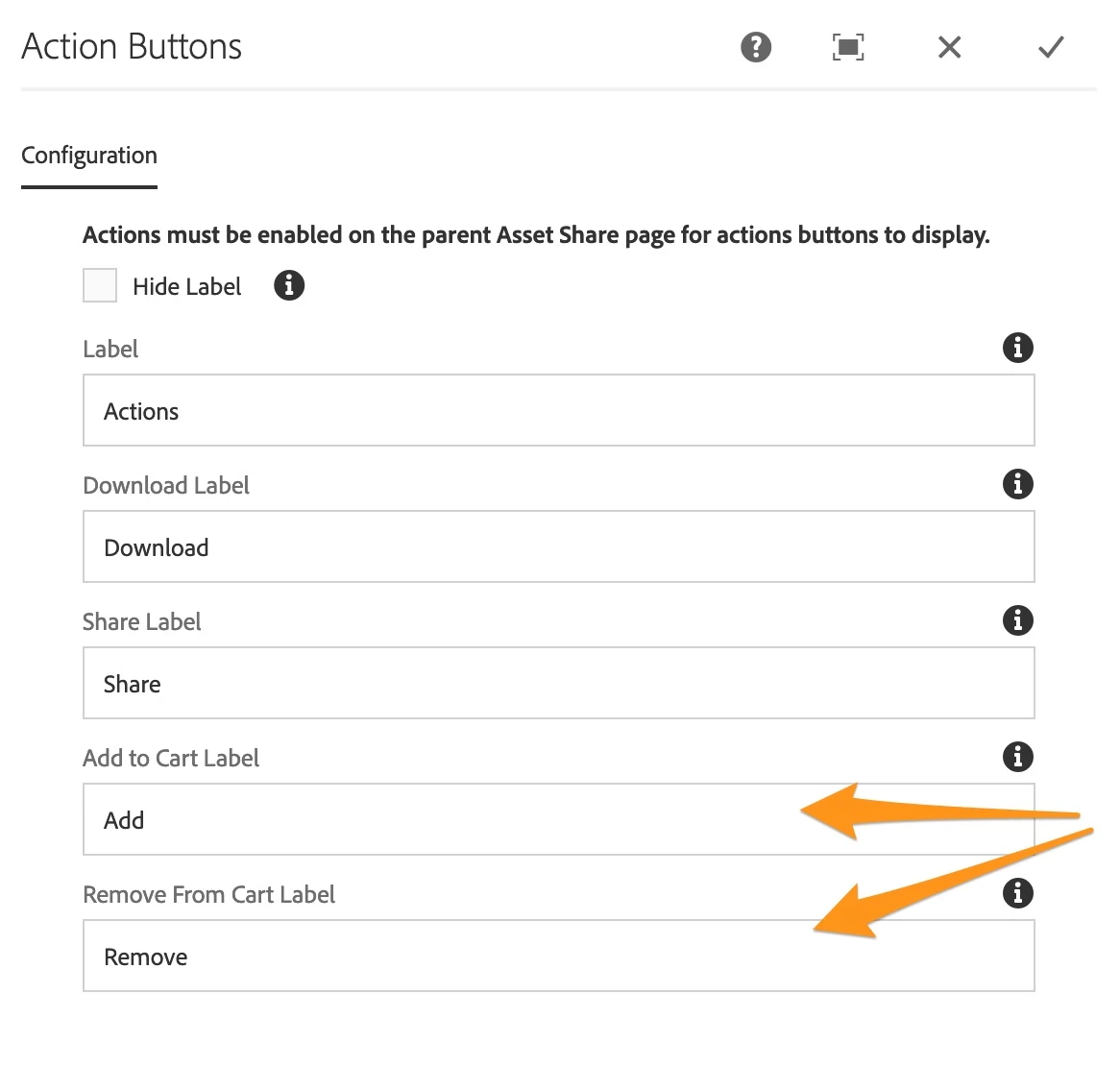
Task: Show info tooltip for Add to Cart Label
Action: click(x=1017, y=757)
